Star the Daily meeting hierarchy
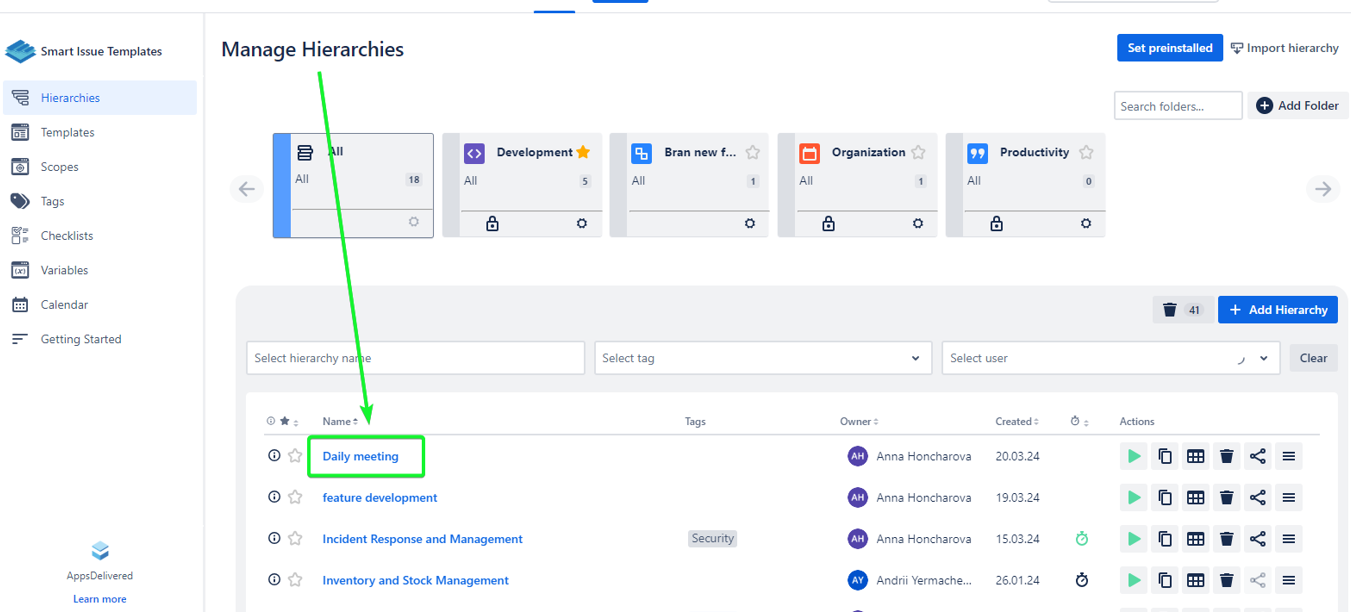The width and height of the screenshot is (1351, 612). point(295,456)
